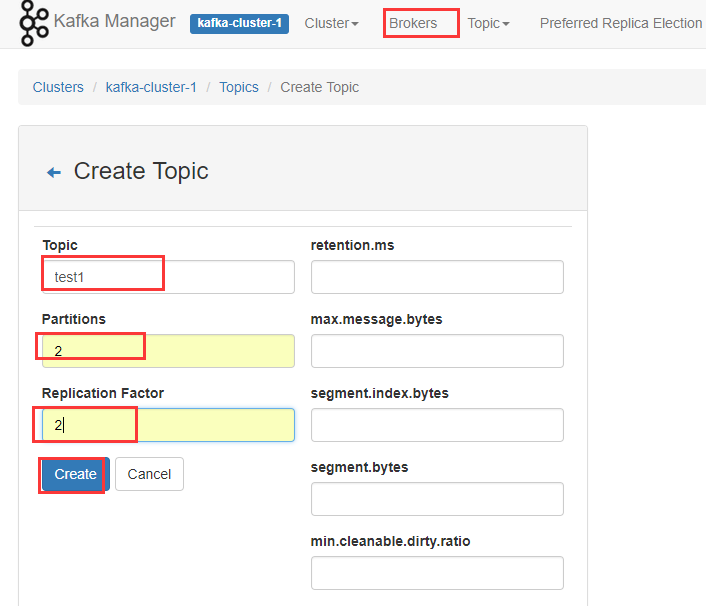
Task: Select Preferred Replica Election menu
Action: pyautogui.click(x=620, y=23)
